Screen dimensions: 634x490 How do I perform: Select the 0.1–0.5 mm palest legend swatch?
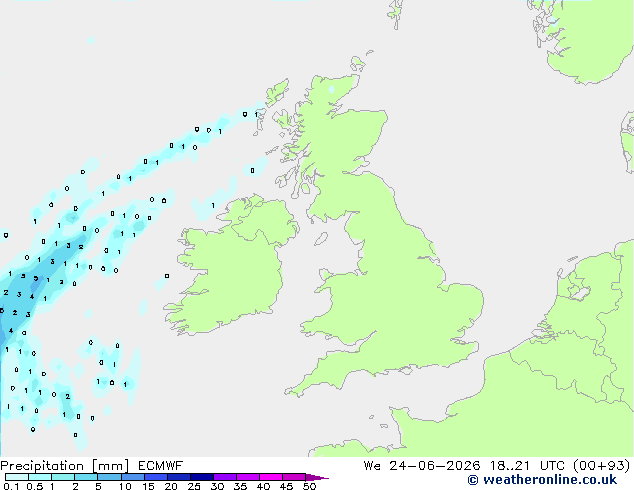coord(17,477)
